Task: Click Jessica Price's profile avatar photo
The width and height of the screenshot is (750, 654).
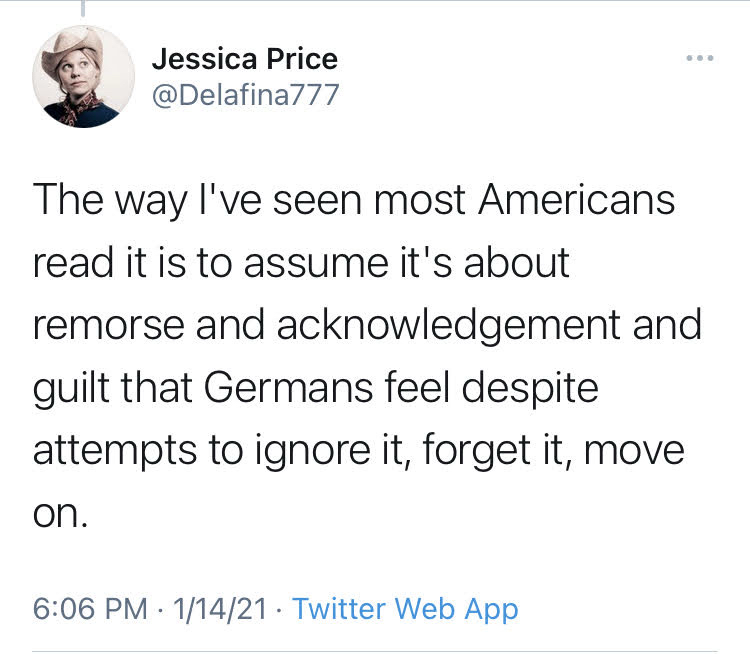Action: (84, 75)
